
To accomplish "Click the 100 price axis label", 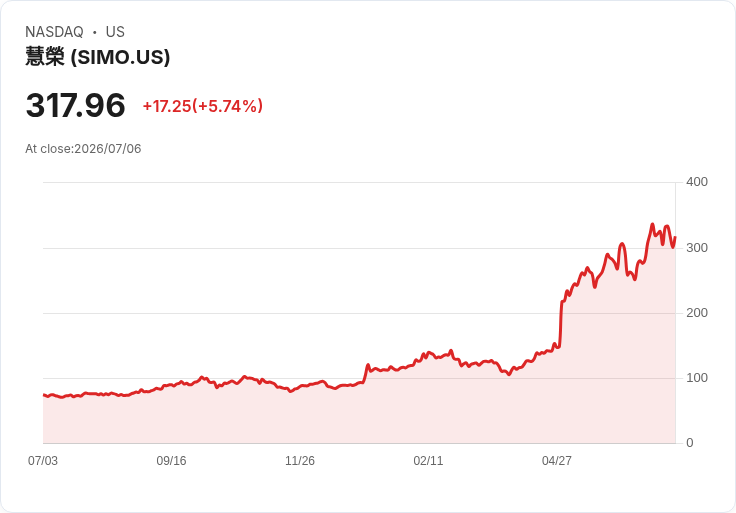I will 697,378.
